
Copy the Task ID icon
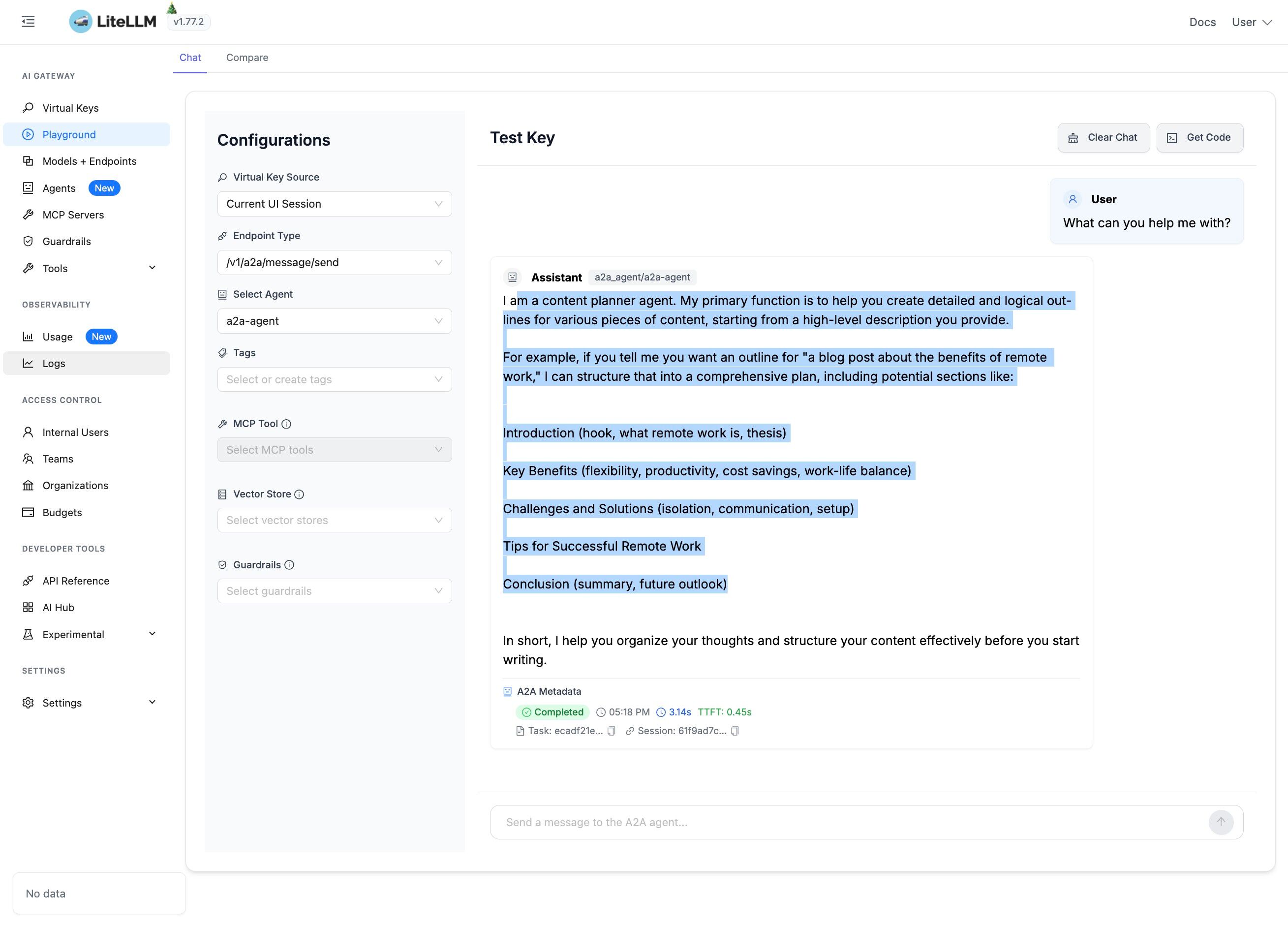pos(611,731)
